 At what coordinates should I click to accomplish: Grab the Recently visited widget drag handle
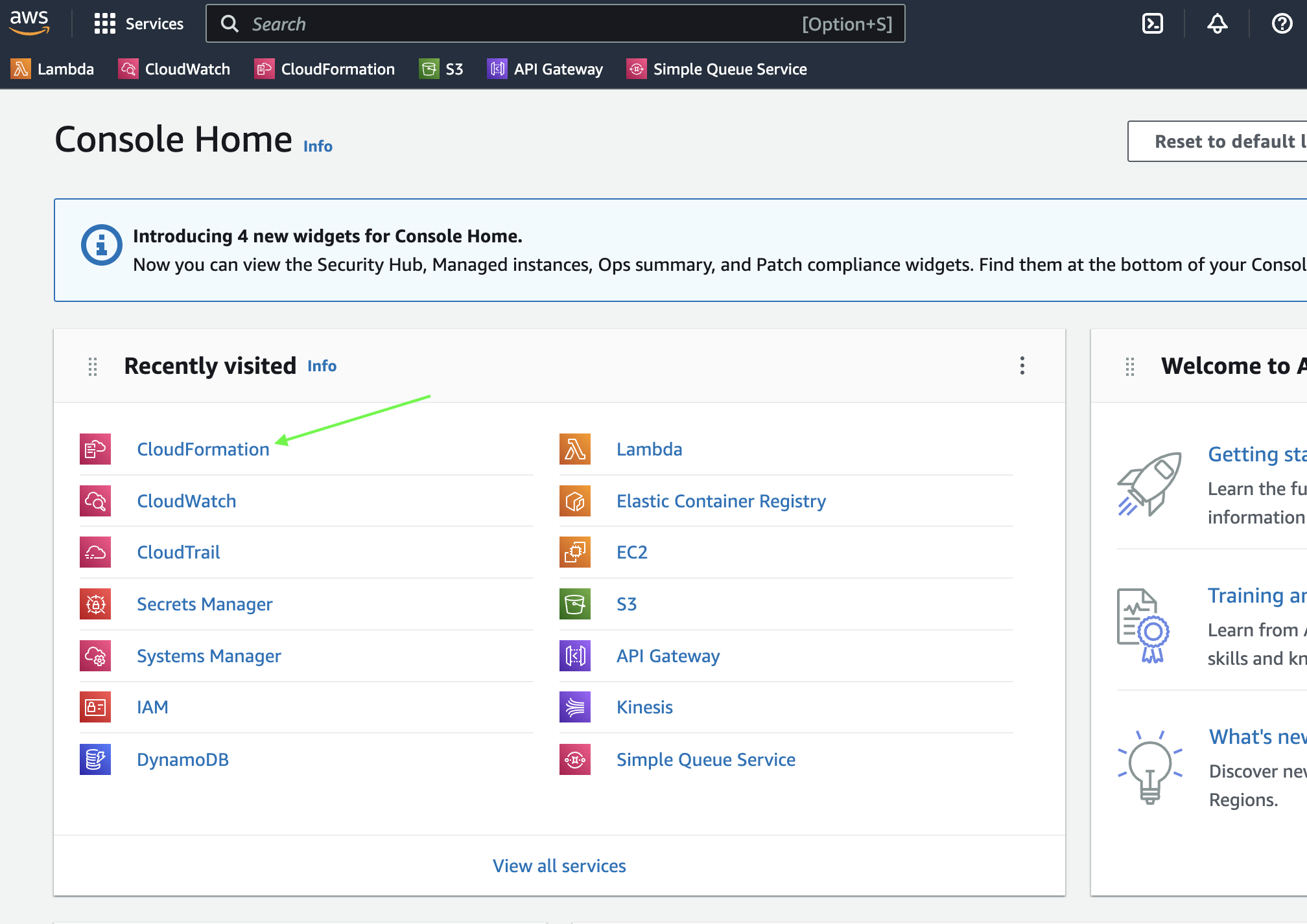click(x=93, y=366)
